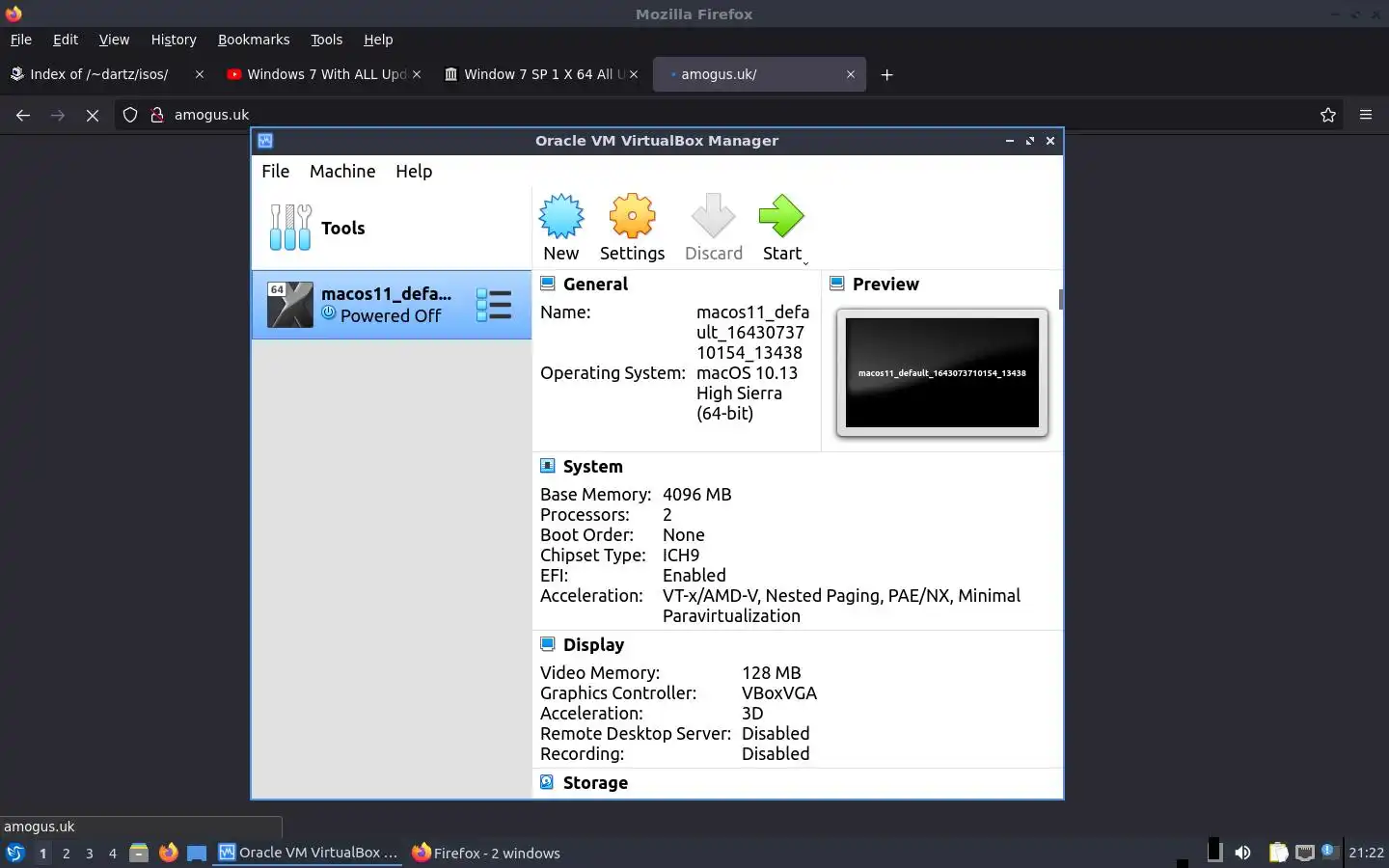Viewport: 1389px width, 868px height.
Task: Open Firefox Edit menu
Action: [66, 40]
